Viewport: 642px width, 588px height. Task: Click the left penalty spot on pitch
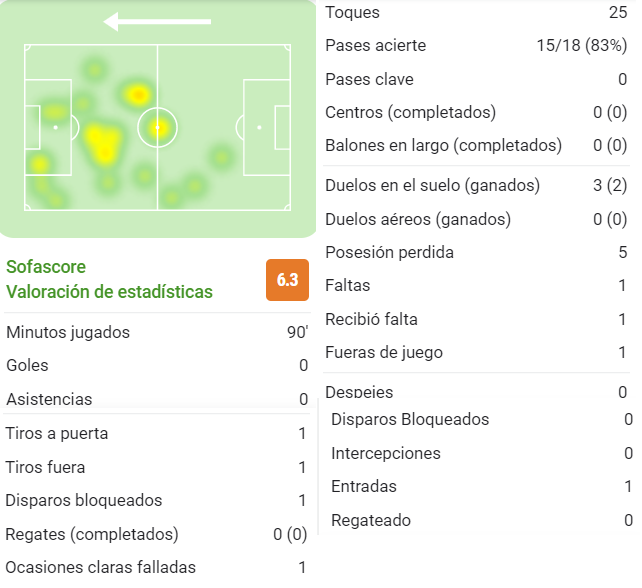point(56,128)
